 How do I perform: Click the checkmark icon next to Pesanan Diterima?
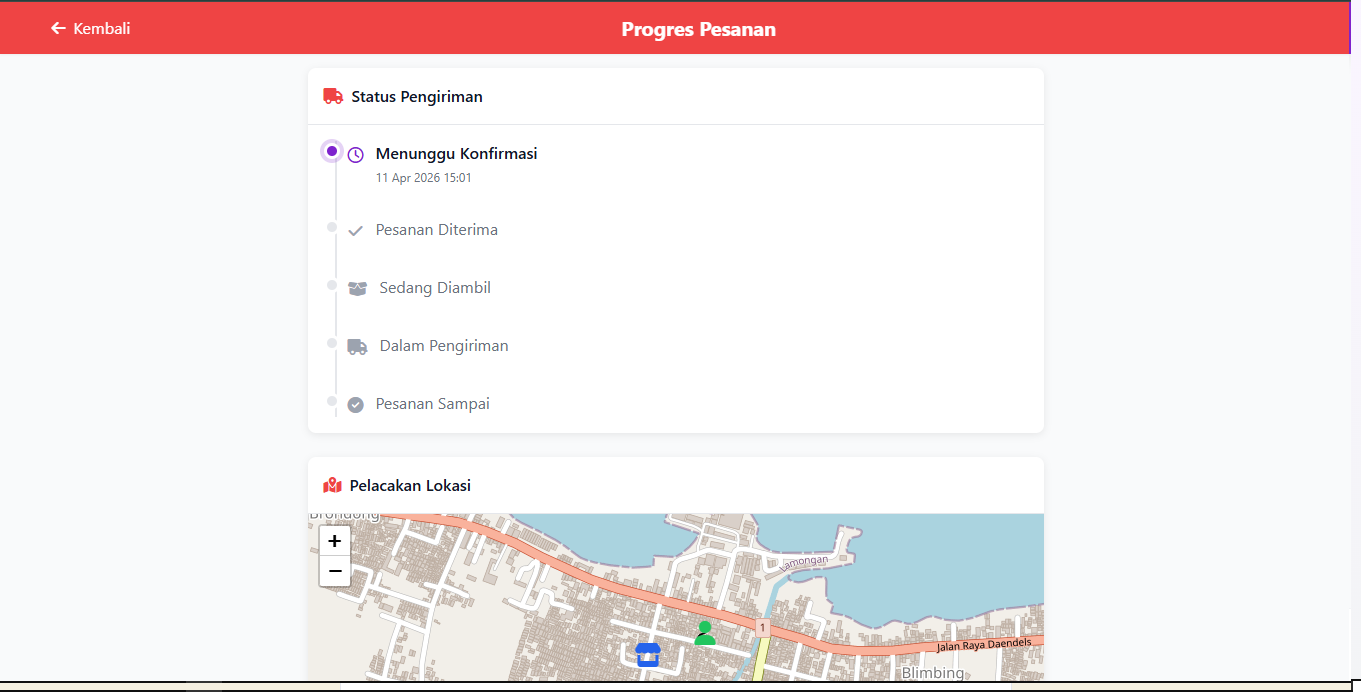[x=355, y=231]
